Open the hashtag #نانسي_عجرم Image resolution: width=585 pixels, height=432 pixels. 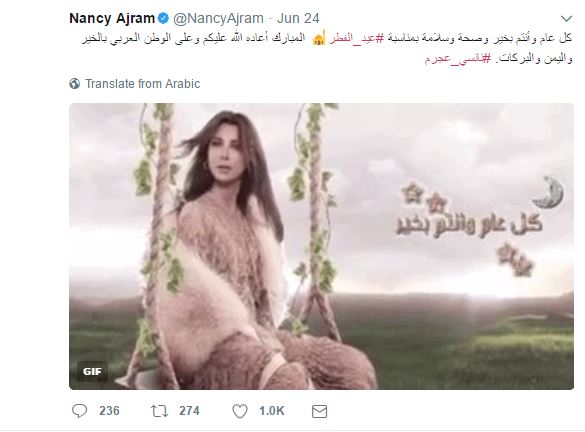[457, 59]
